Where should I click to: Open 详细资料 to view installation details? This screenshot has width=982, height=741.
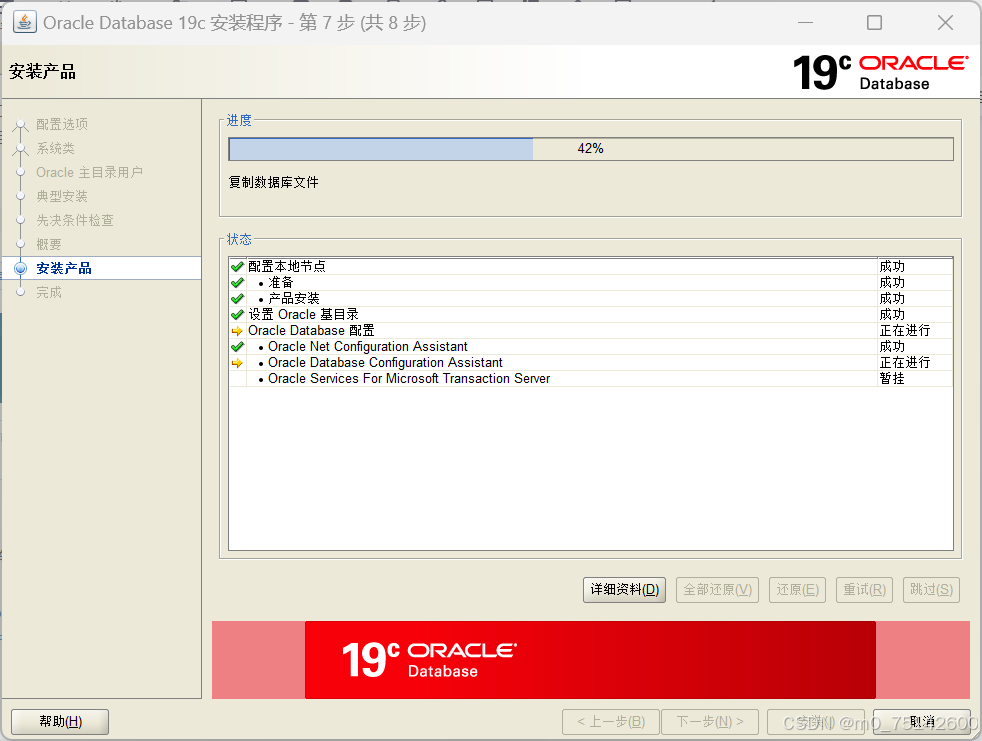[x=624, y=589]
